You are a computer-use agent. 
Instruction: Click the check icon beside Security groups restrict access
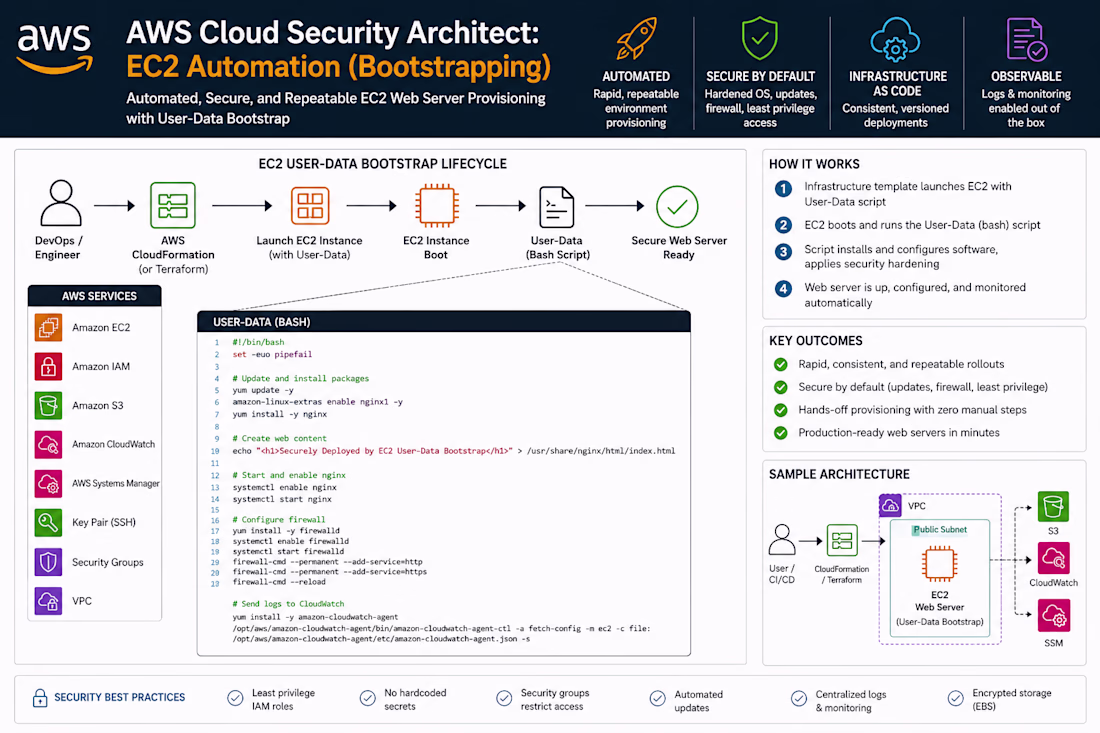pyautogui.click(x=504, y=698)
